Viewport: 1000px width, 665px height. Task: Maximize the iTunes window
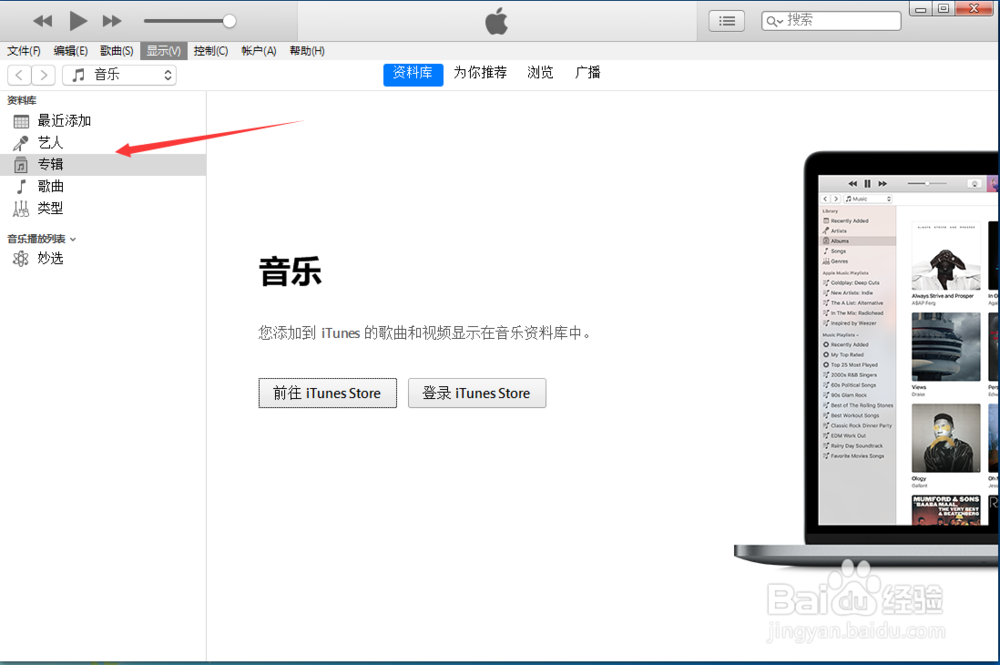[x=943, y=8]
